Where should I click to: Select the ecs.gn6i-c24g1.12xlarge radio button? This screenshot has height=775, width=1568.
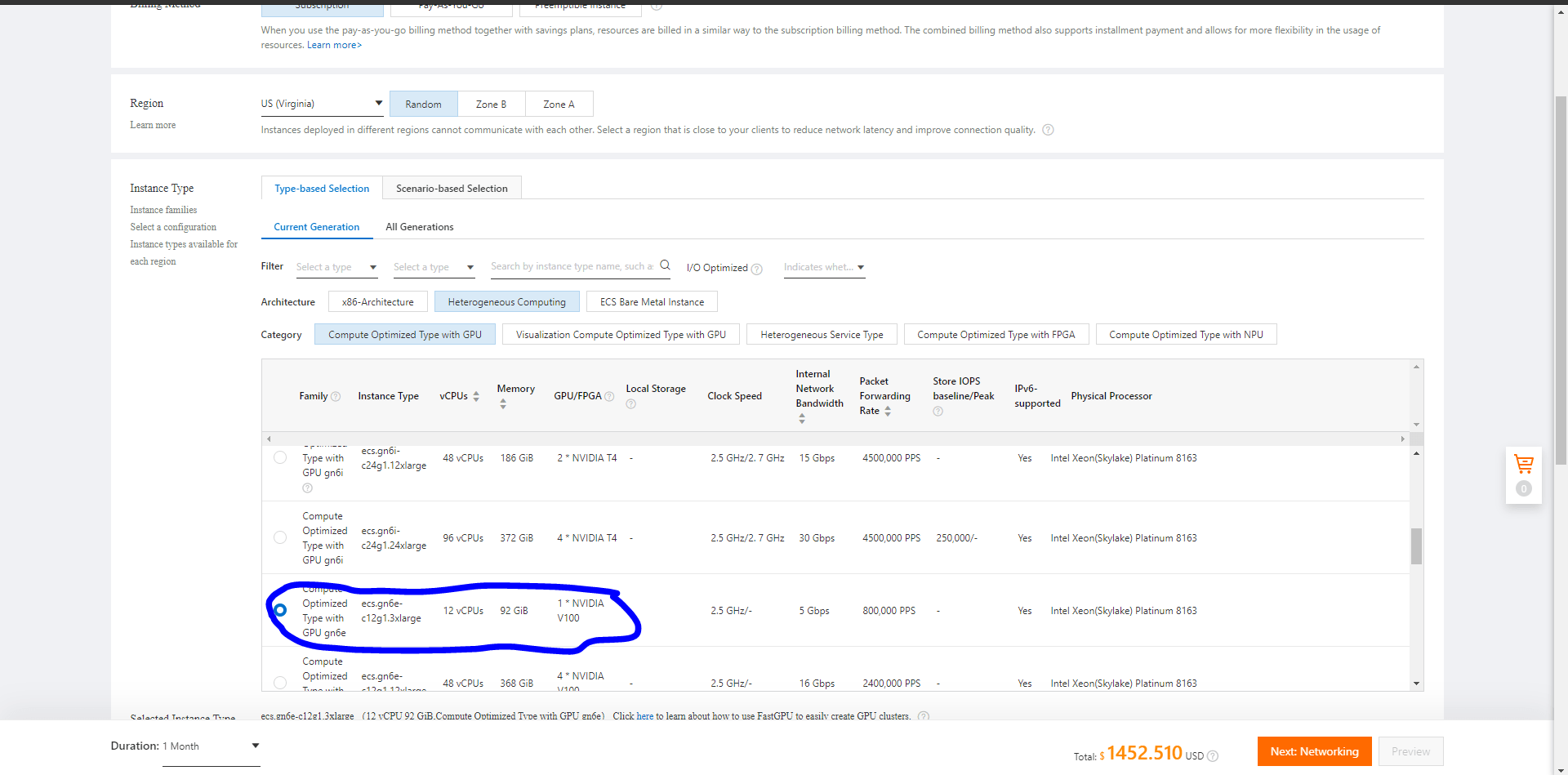(x=280, y=457)
